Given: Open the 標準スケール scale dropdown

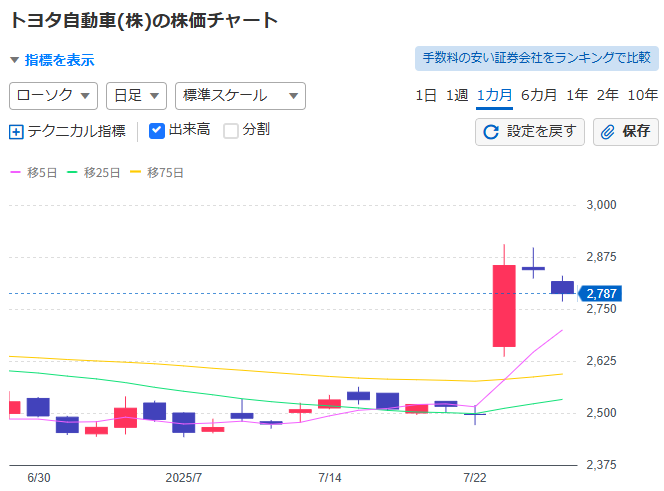Looking at the screenshot, I should point(240,96).
